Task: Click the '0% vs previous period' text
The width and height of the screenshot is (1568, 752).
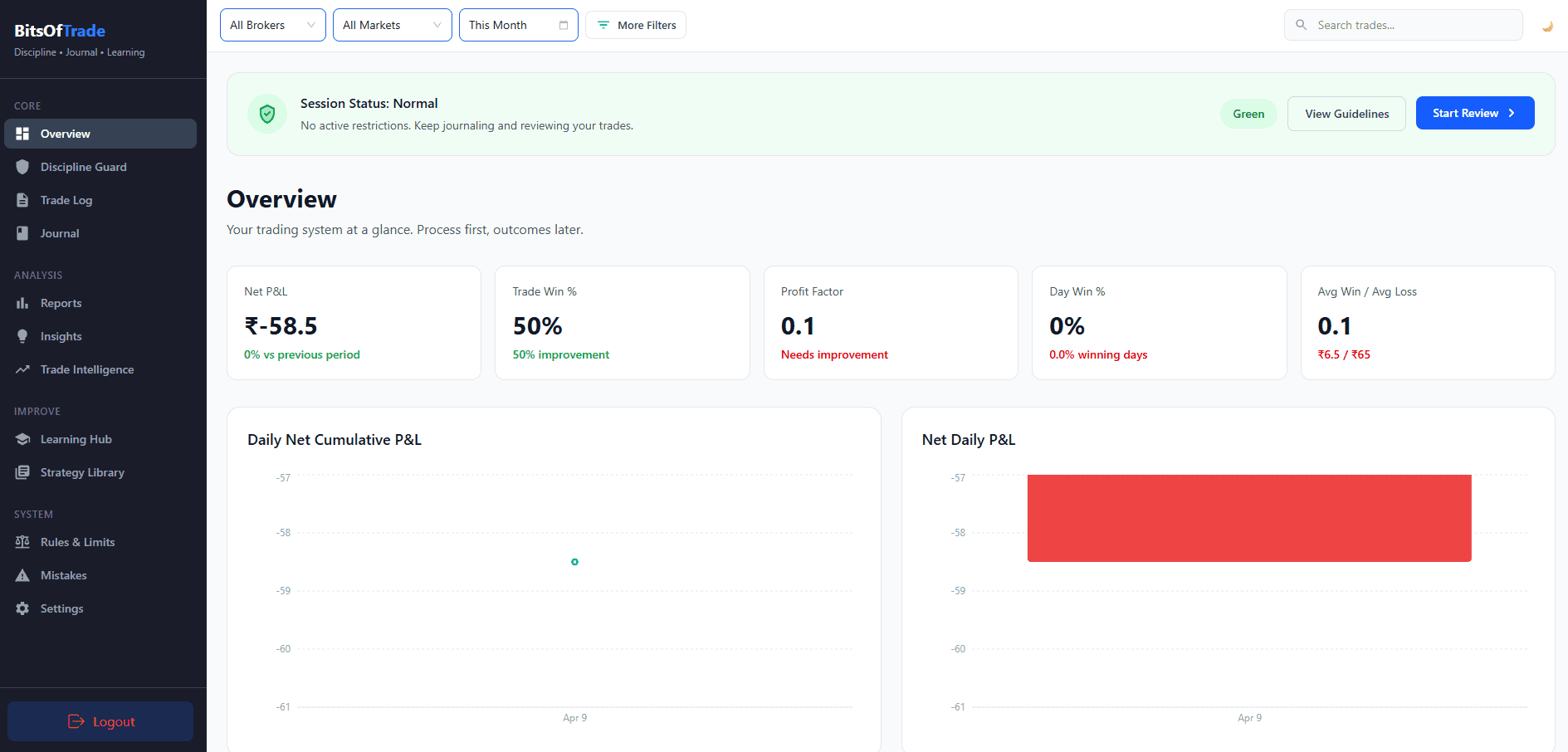Action: (302, 354)
